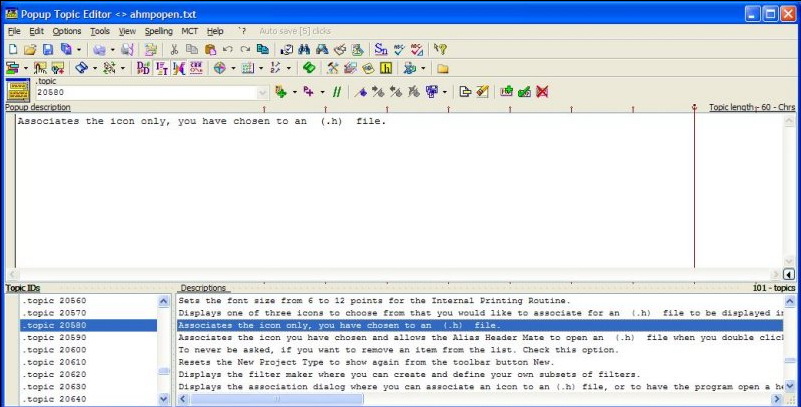Open the MCT menu
Screen dimensions: 801x407
(189, 31)
